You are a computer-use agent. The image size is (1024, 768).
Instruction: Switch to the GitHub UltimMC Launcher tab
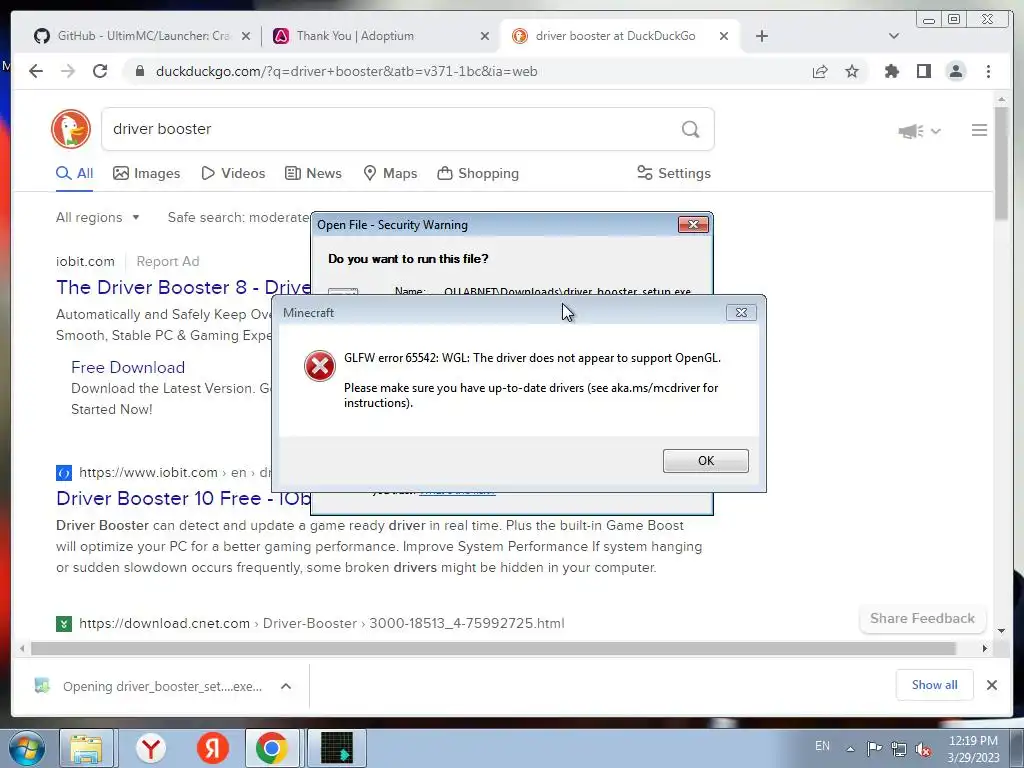click(x=143, y=36)
